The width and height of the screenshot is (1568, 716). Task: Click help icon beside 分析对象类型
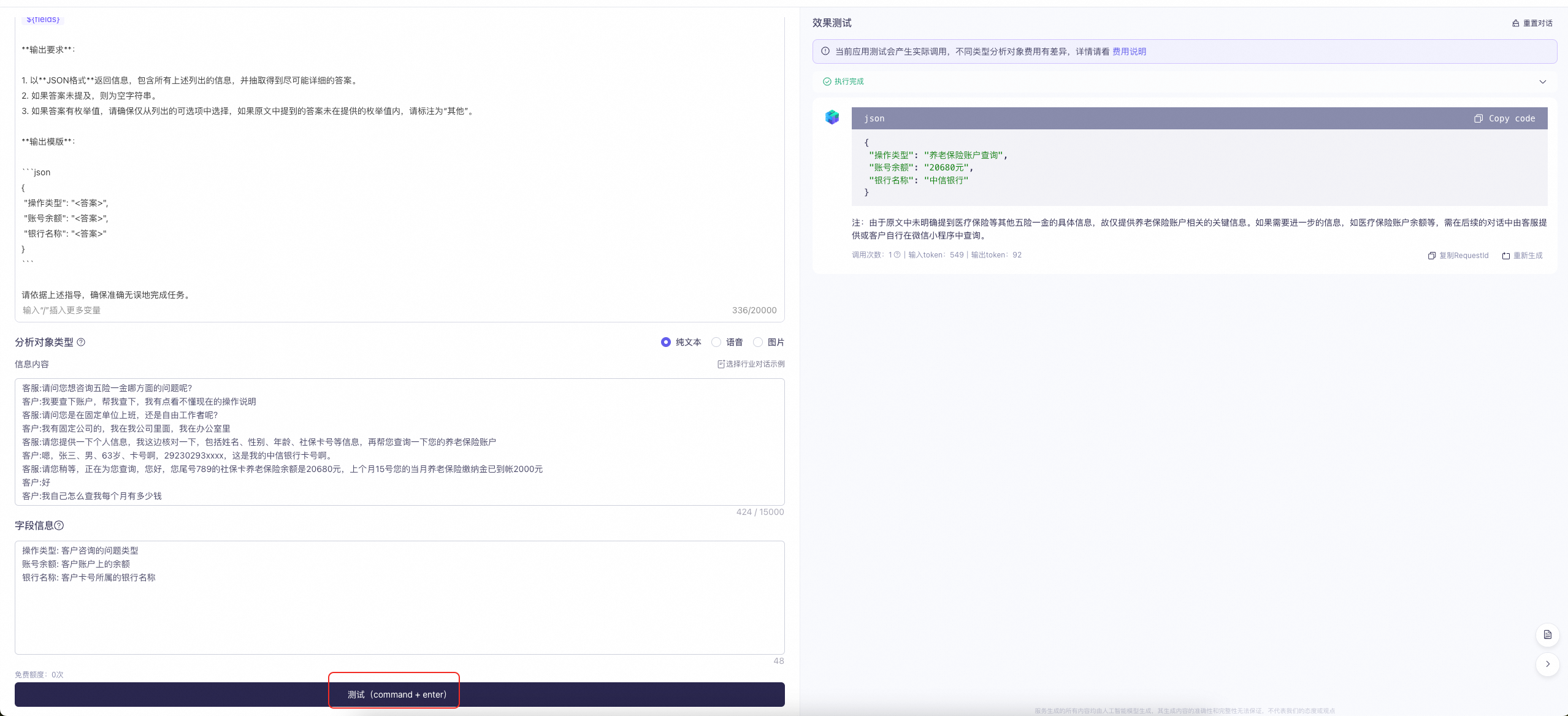[81, 342]
